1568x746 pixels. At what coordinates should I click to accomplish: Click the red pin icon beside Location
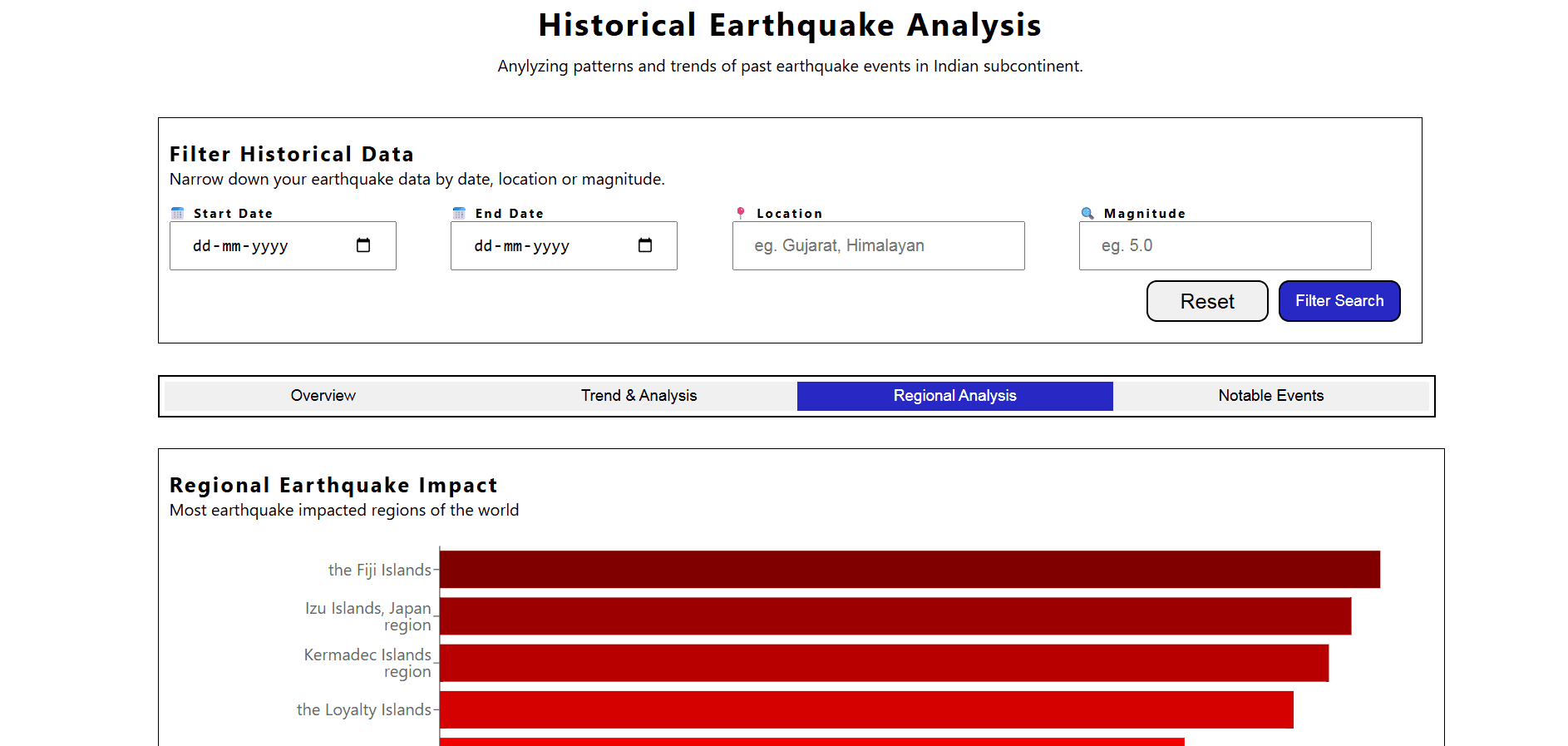pyautogui.click(x=741, y=214)
